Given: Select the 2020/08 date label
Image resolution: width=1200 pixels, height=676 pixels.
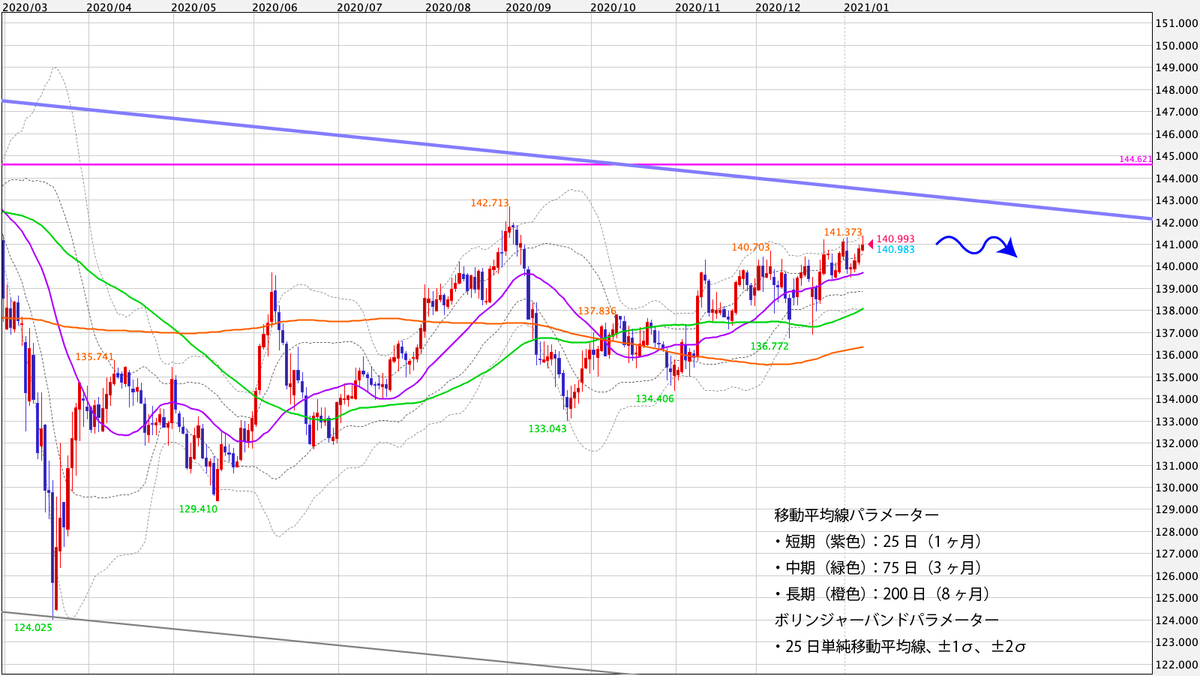Looking at the screenshot, I should [x=447, y=6].
